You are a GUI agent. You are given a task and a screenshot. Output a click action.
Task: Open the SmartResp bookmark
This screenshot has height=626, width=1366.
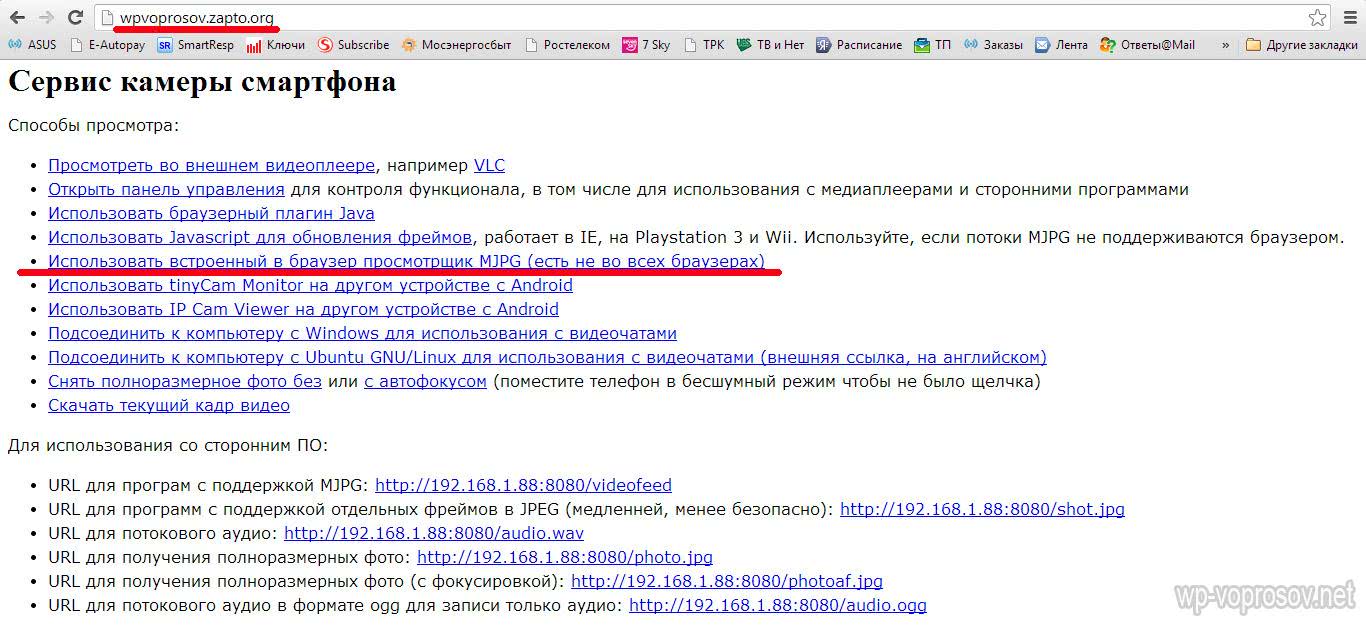(x=195, y=45)
